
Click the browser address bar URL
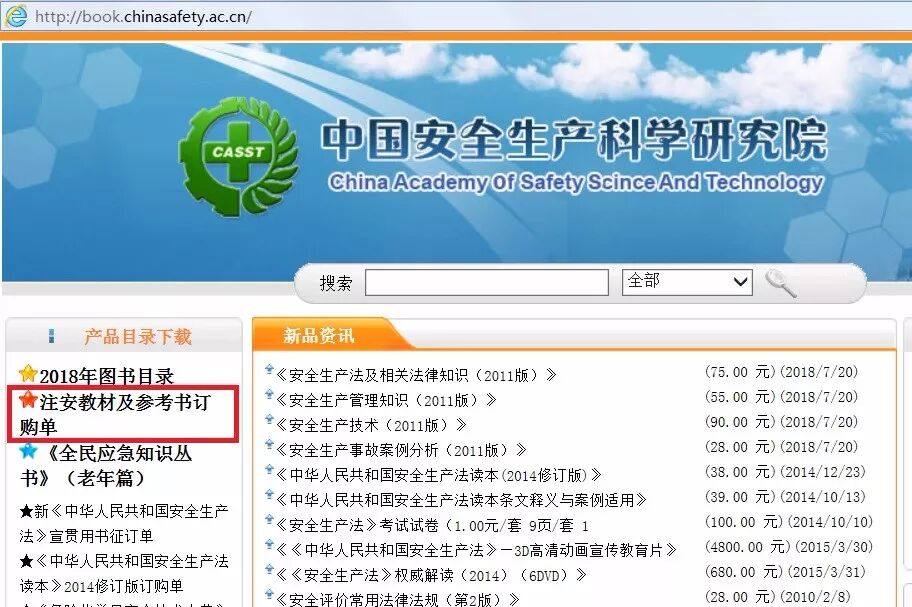(x=143, y=16)
